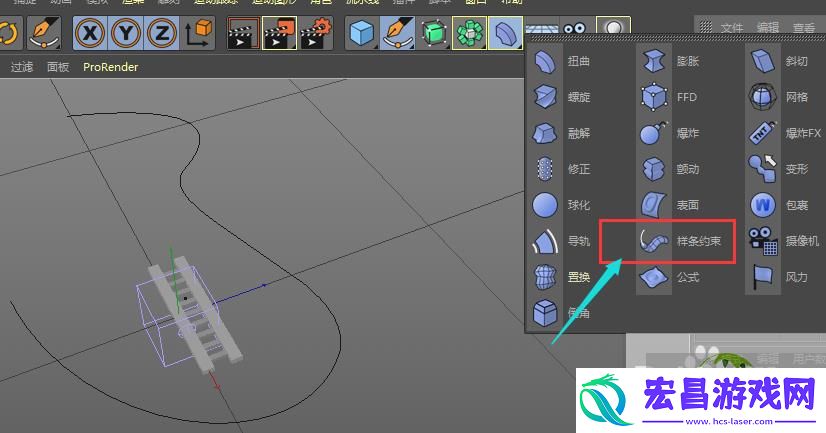The width and height of the screenshot is (826, 433).
Task: Click the undo/redo arrow icon
Action: (x=9, y=33)
